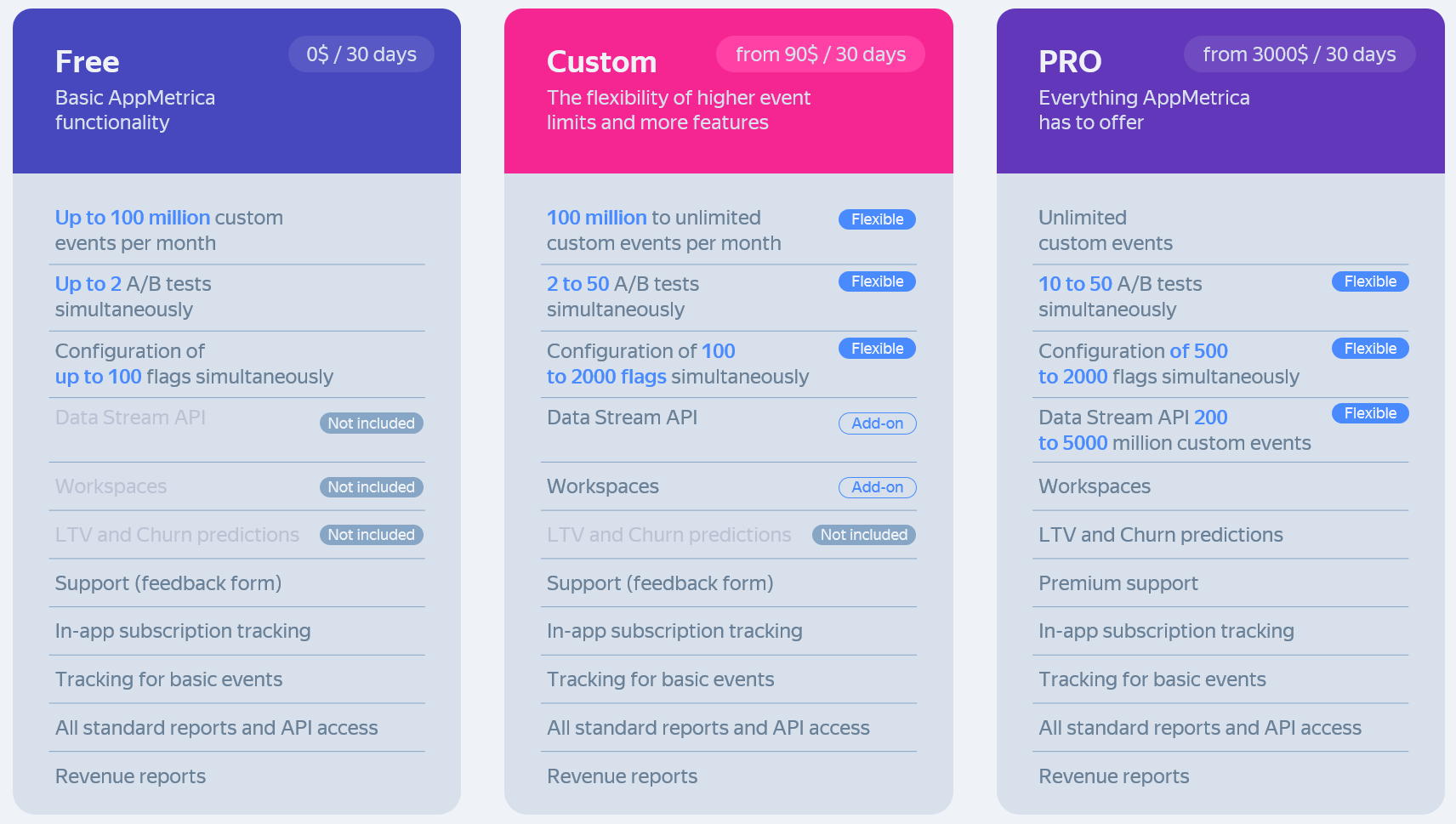1456x824 pixels.
Task: Select the Free plan title heading
Action: (88, 62)
